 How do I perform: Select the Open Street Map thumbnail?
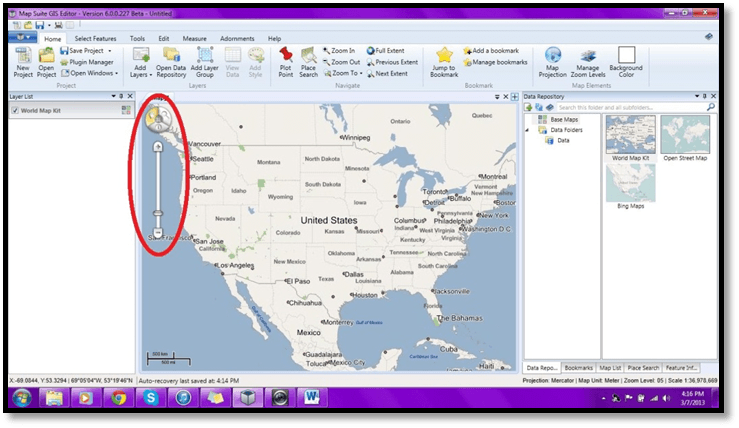click(x=685, y=137)
